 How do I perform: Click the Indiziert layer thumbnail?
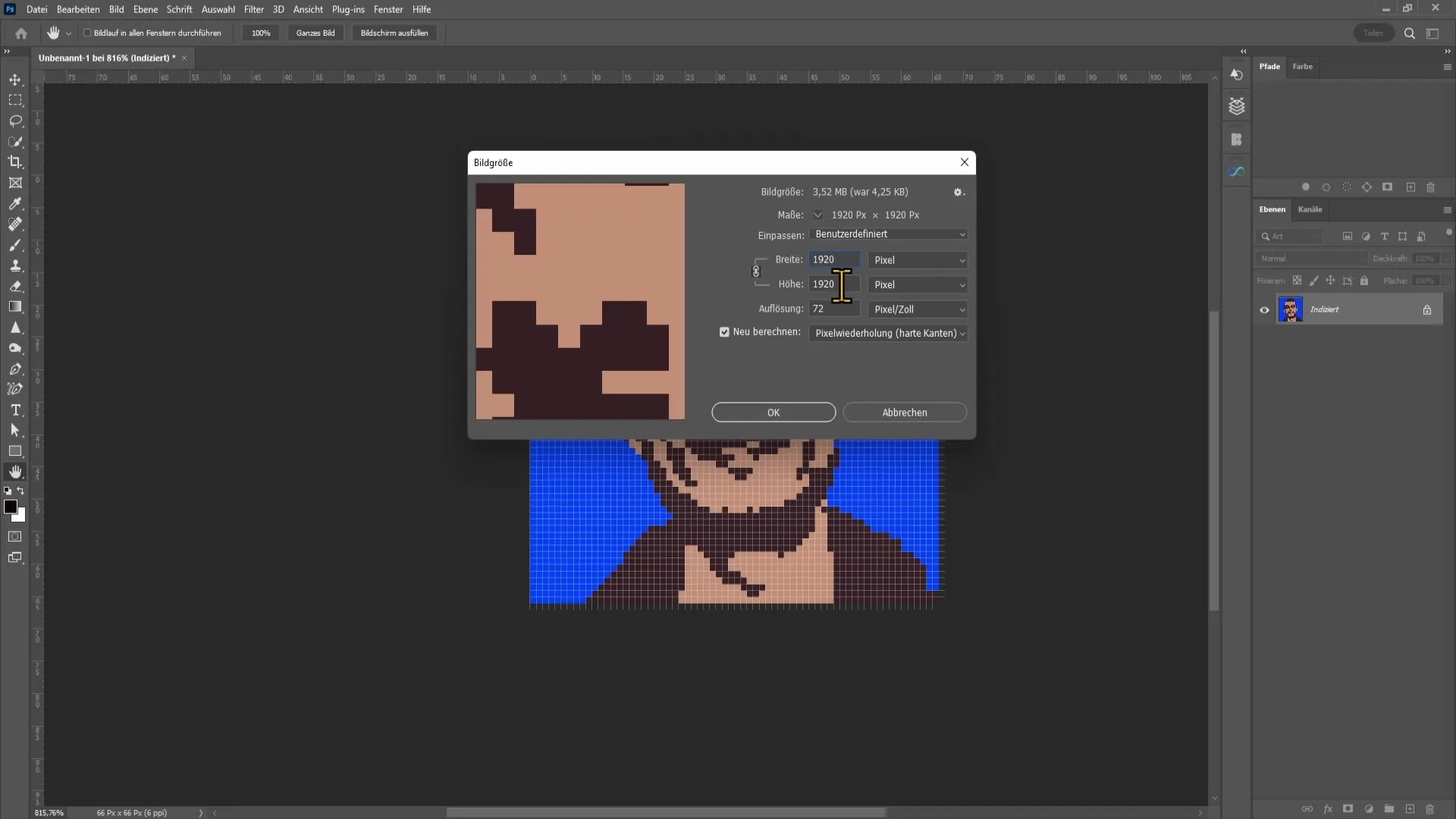tap(1291, 310)
